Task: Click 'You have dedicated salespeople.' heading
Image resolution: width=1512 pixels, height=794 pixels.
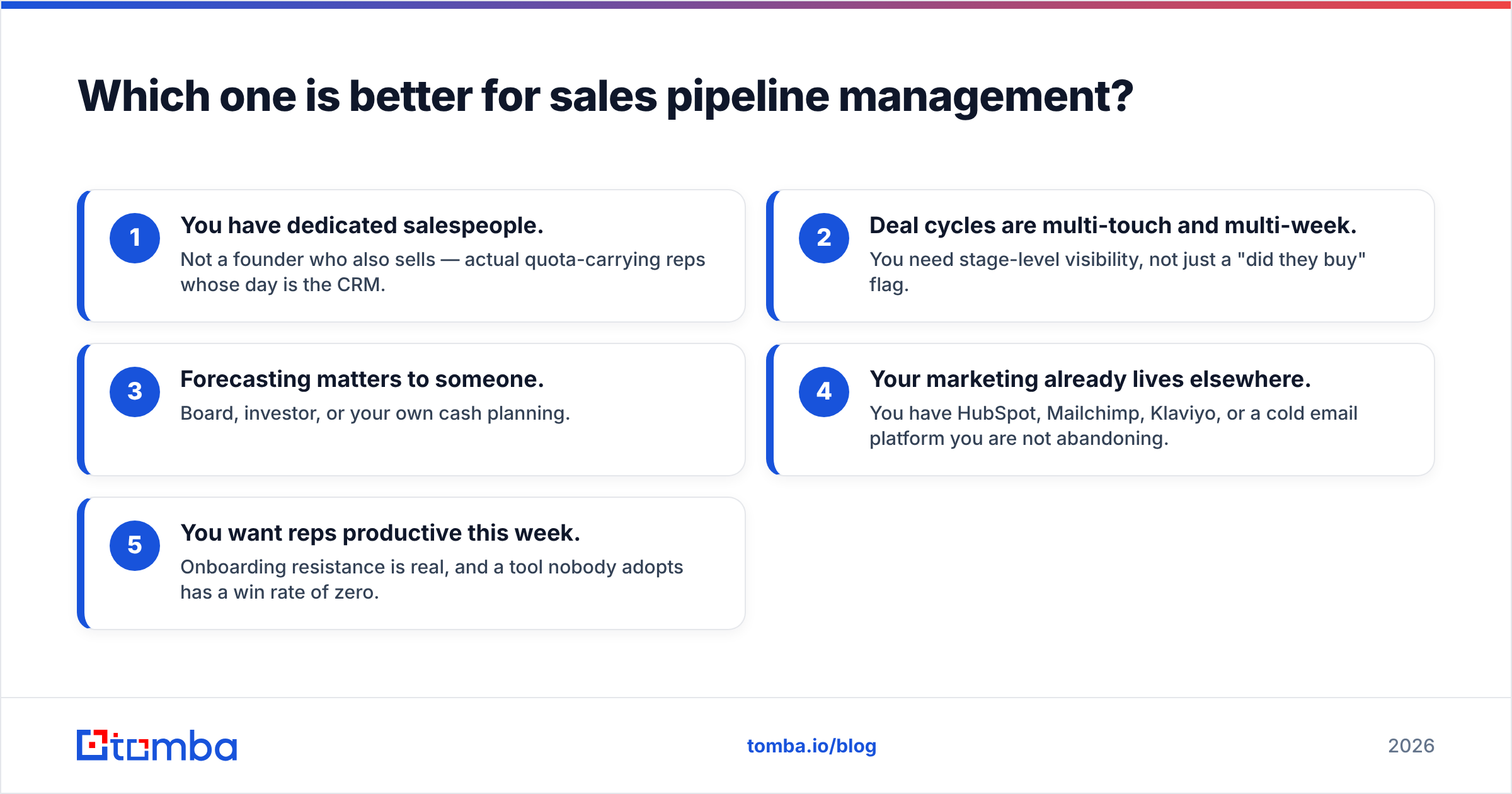Action: coord(362,226)
